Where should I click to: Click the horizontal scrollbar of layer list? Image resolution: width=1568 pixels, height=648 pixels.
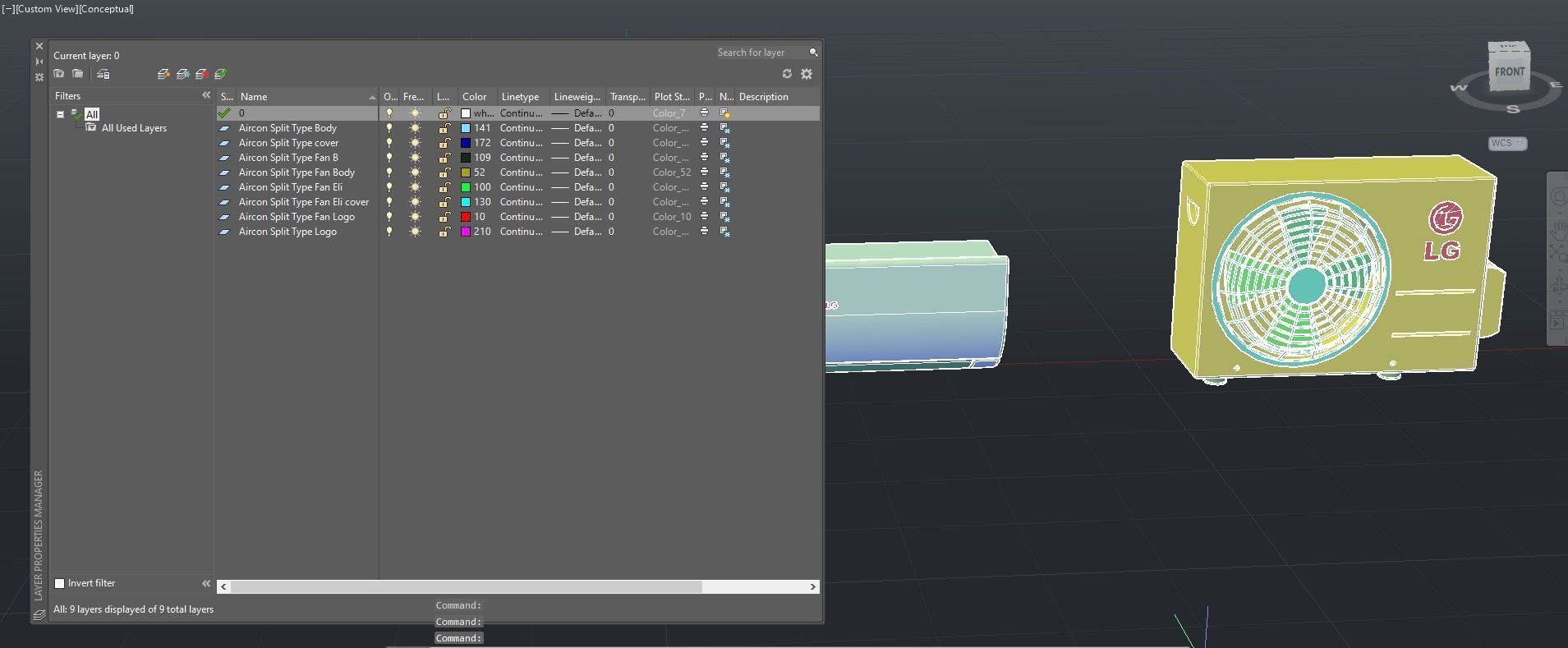click(467, 586)
